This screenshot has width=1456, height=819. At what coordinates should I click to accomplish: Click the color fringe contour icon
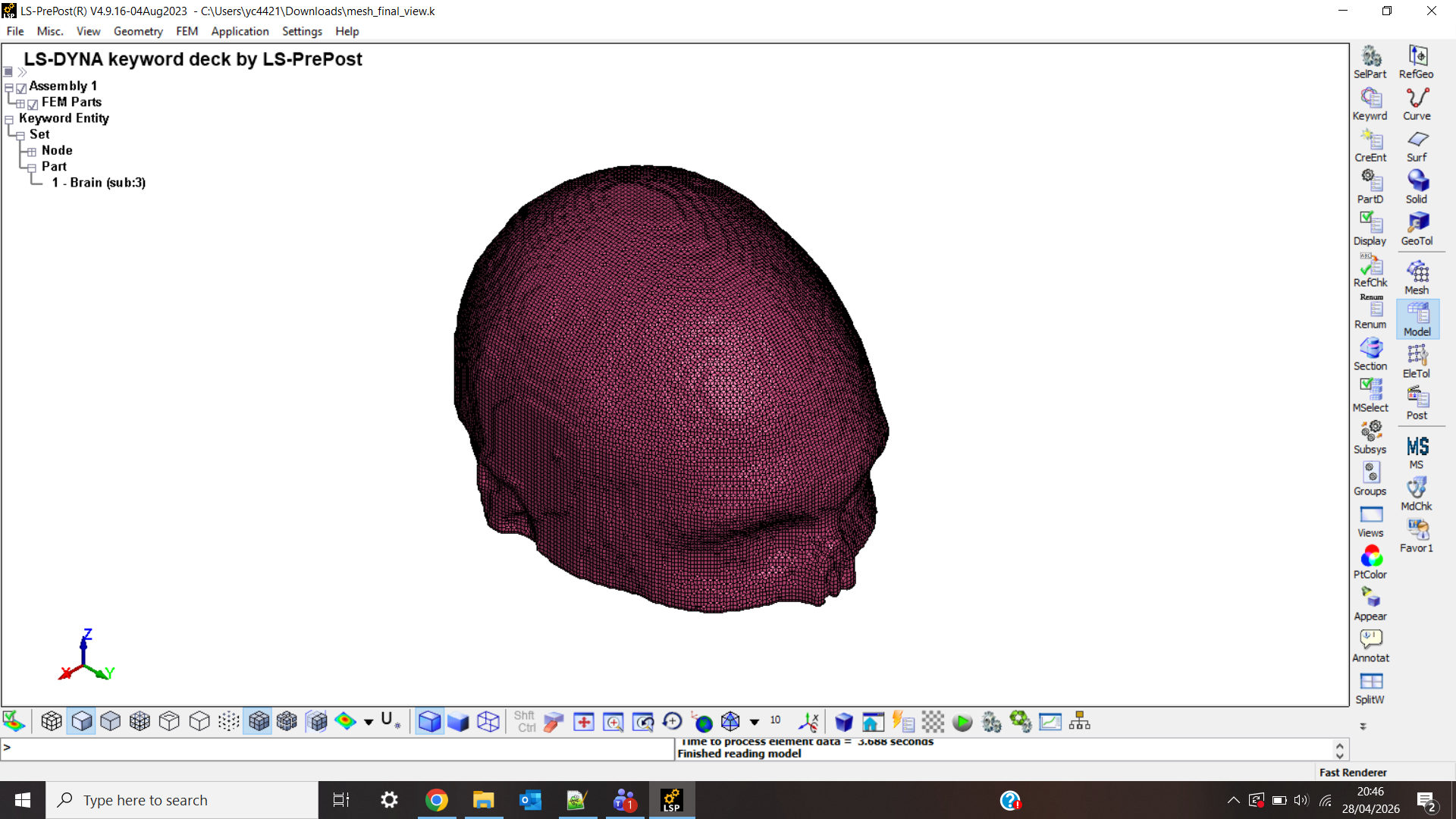coord(345,722)
